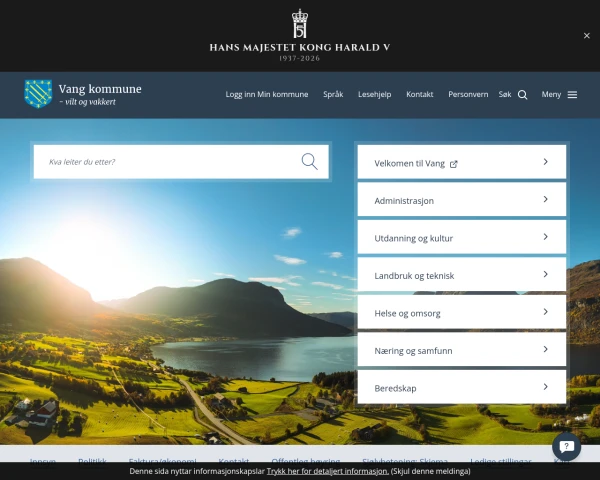
Task: Expand the Landbruk og teknisk chevron
Action: point(546,274)
